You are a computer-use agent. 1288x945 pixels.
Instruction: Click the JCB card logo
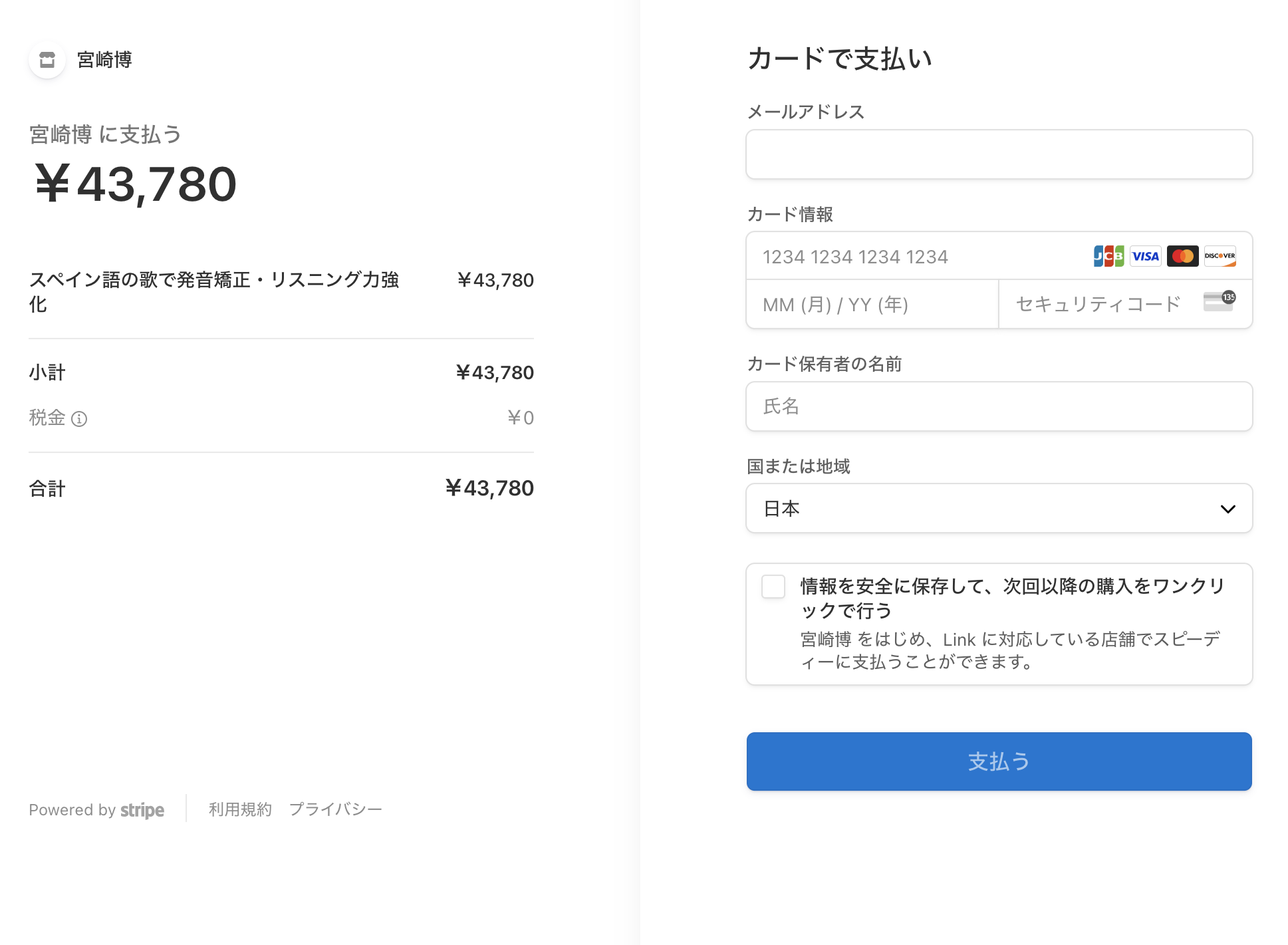click(x=1108, y=256)
